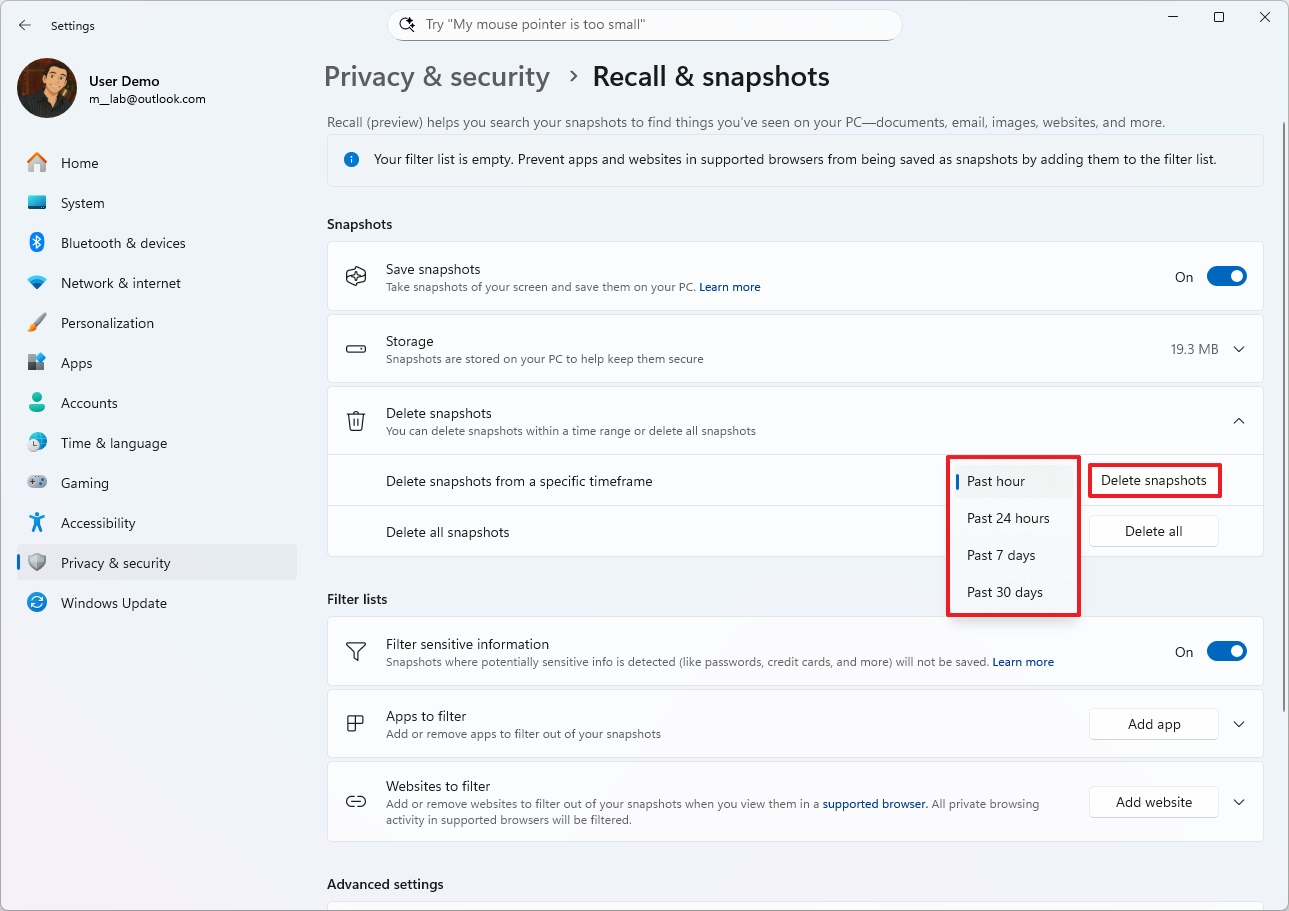
Task: Click the Accessibility figure icon
Action: (x=37, y=523)
